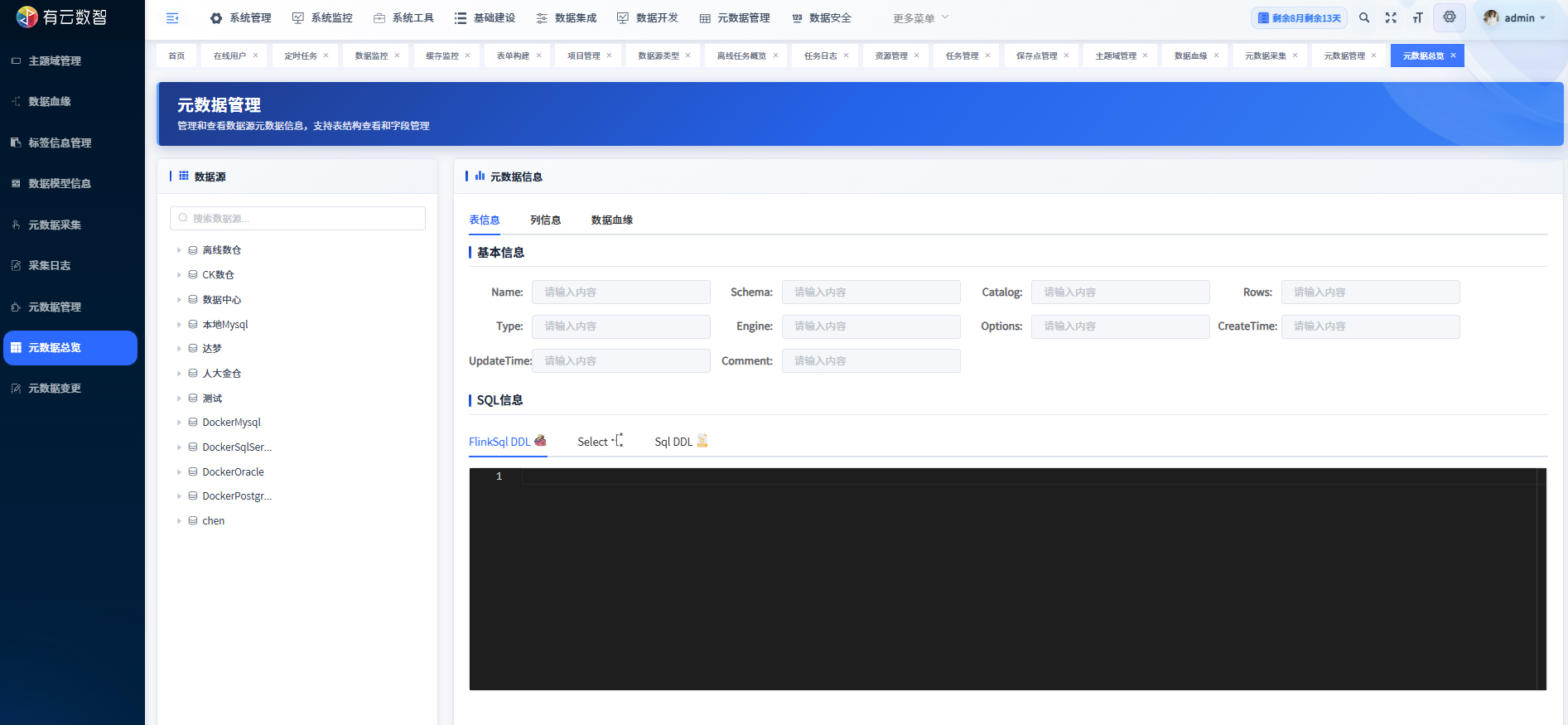This screenshot has width=1568, height=725.
Task: Click the search magnifier icon in header
Action: [1364, 18]
